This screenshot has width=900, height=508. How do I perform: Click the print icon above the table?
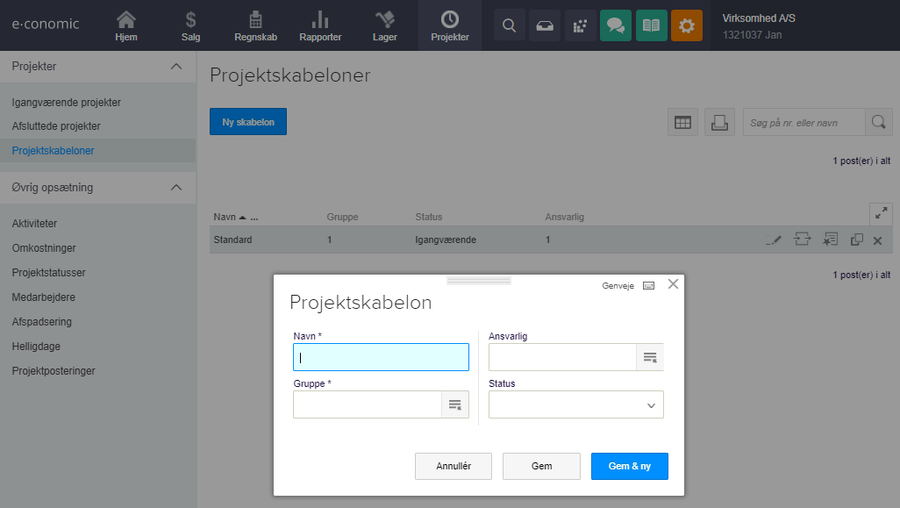[x=718, y=122]
